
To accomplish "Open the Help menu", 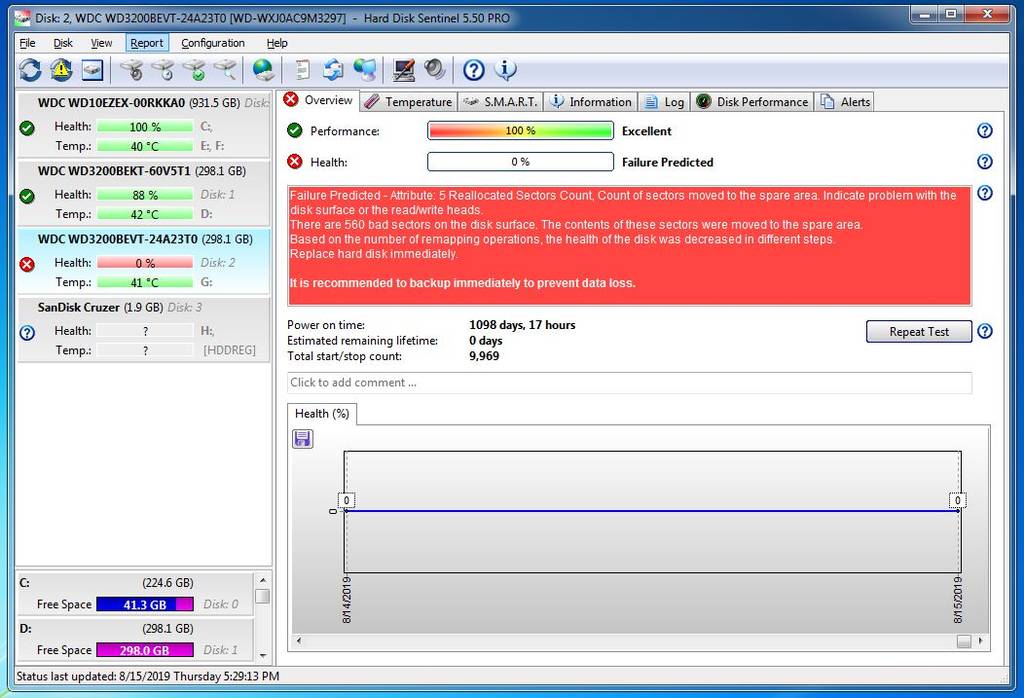I will (277, 43).
